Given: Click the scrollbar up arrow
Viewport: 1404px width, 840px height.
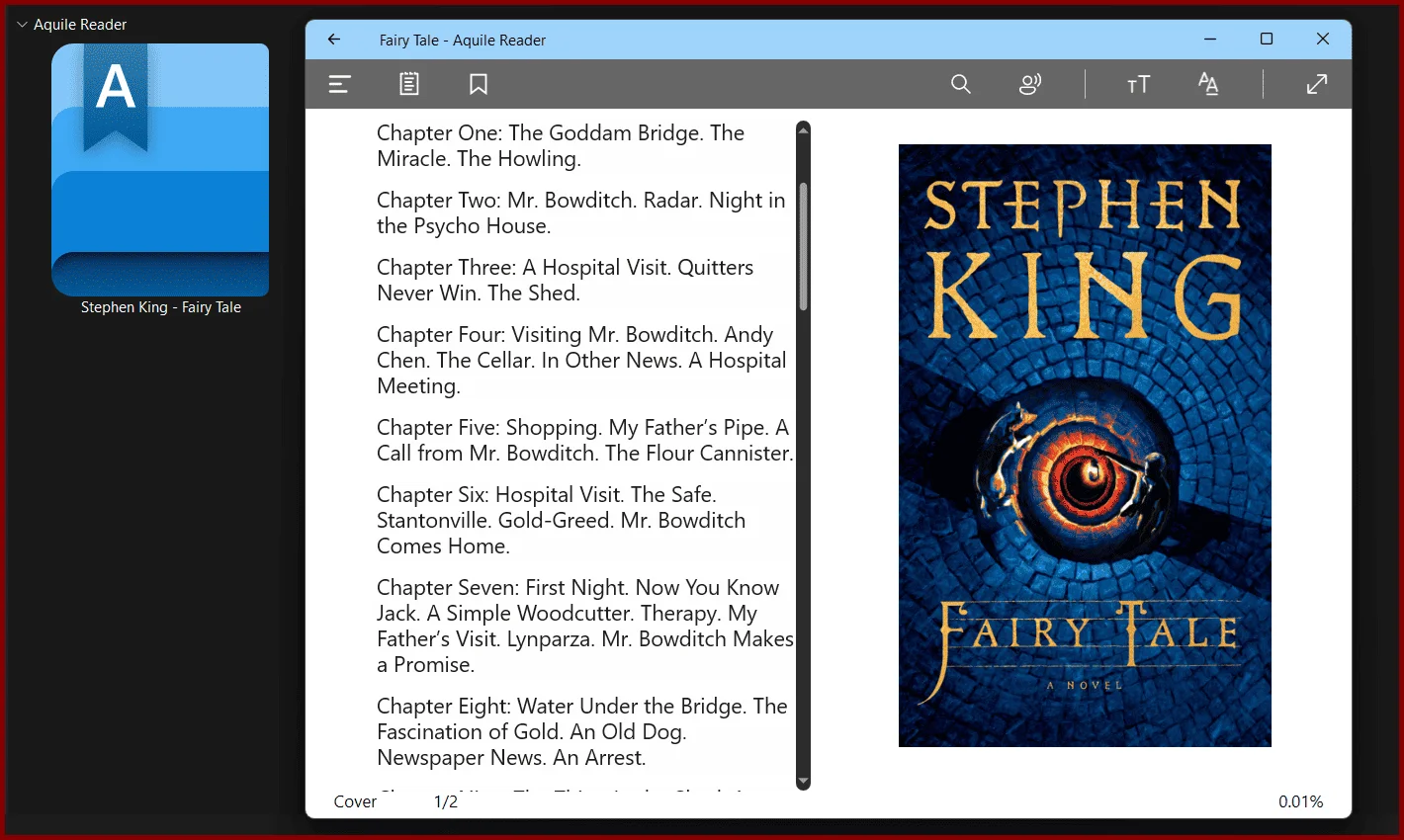Looking at the screenshot, I should (x=804, y=128).
